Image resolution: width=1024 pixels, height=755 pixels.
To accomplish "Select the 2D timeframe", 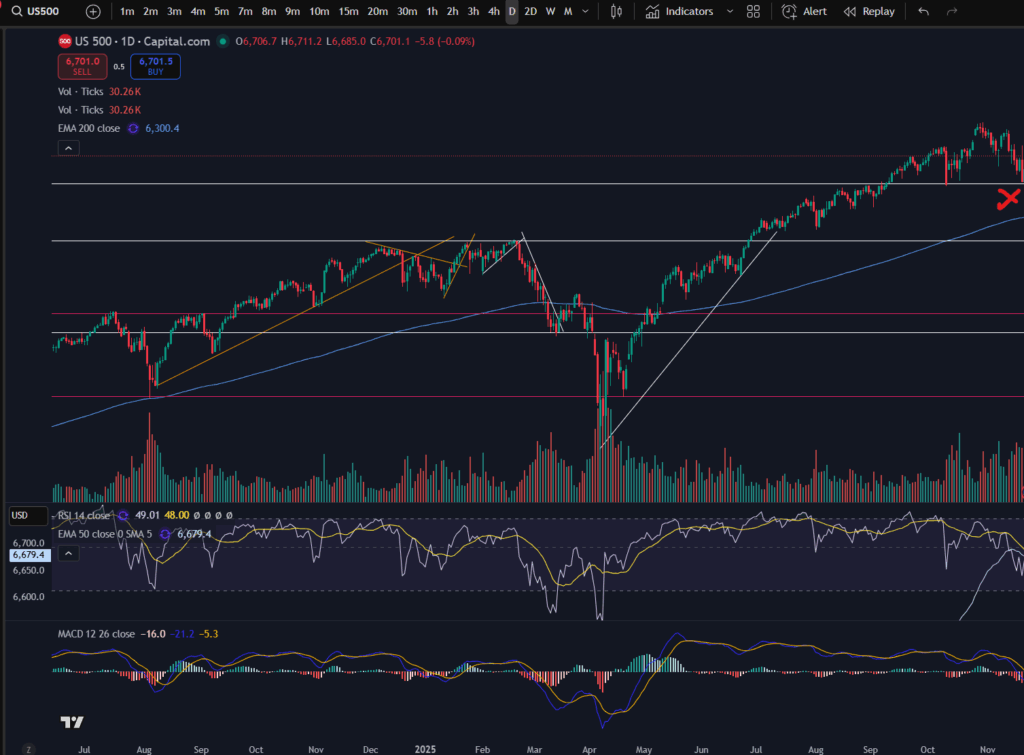I will point(531,11).
